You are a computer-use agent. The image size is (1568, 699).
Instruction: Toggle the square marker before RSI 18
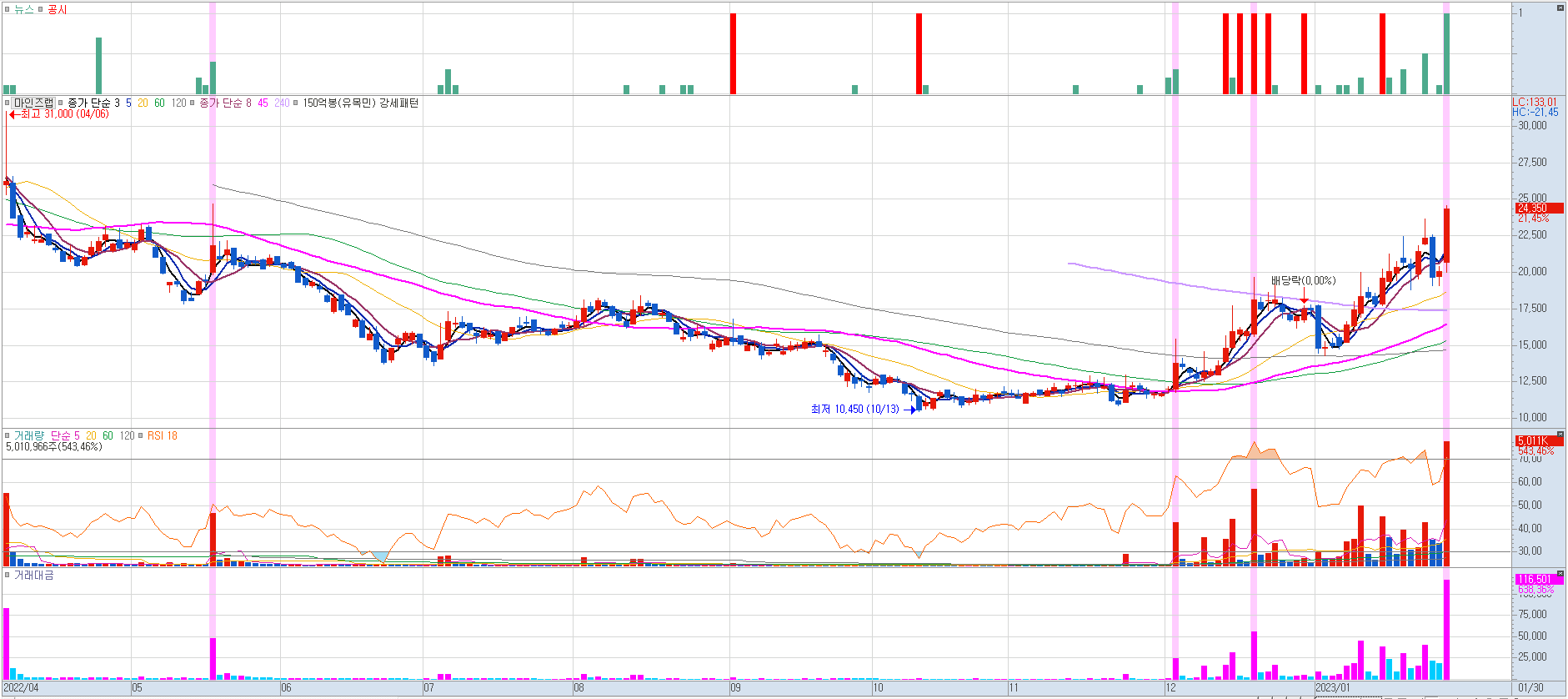[x=141, y=435]
